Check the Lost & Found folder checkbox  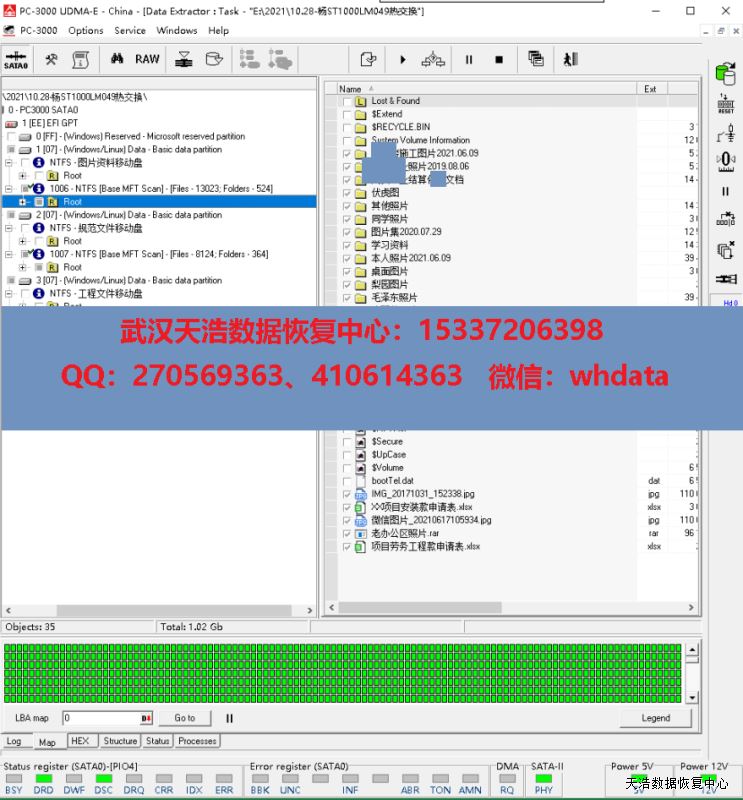point(347,101)
